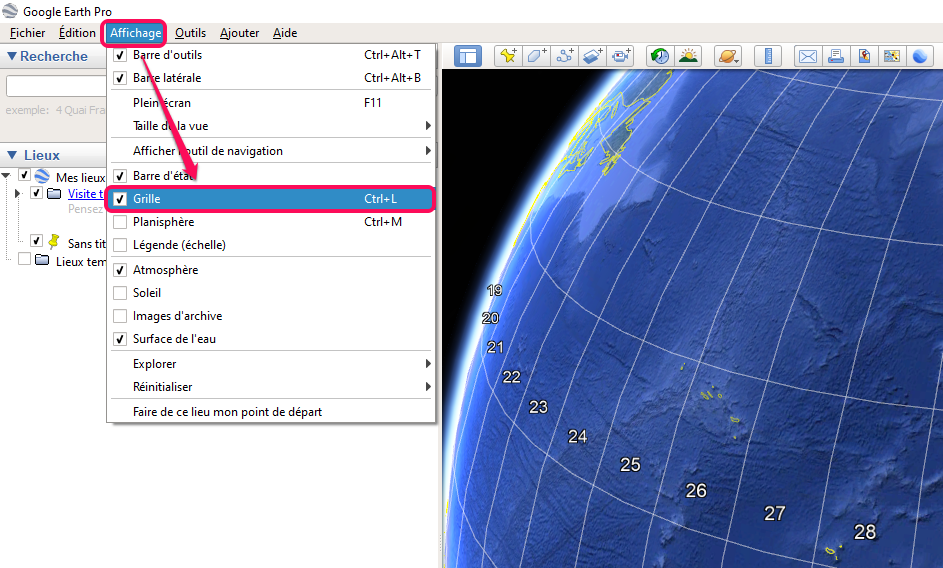Click the print icon in toolbar
The image size is (943, 568).
point(836,56)
